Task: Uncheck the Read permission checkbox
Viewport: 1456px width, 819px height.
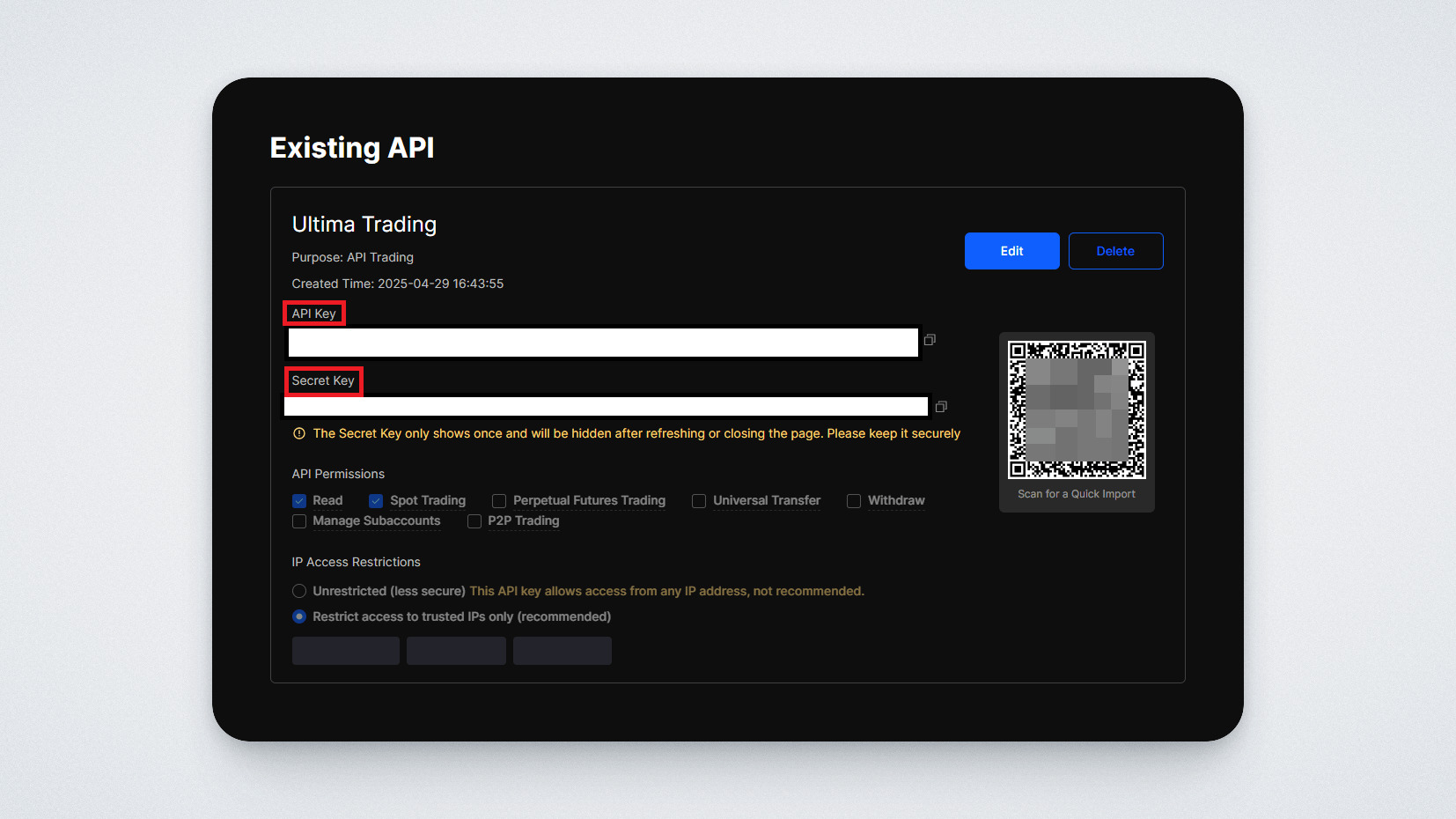Action: [299, 501]
